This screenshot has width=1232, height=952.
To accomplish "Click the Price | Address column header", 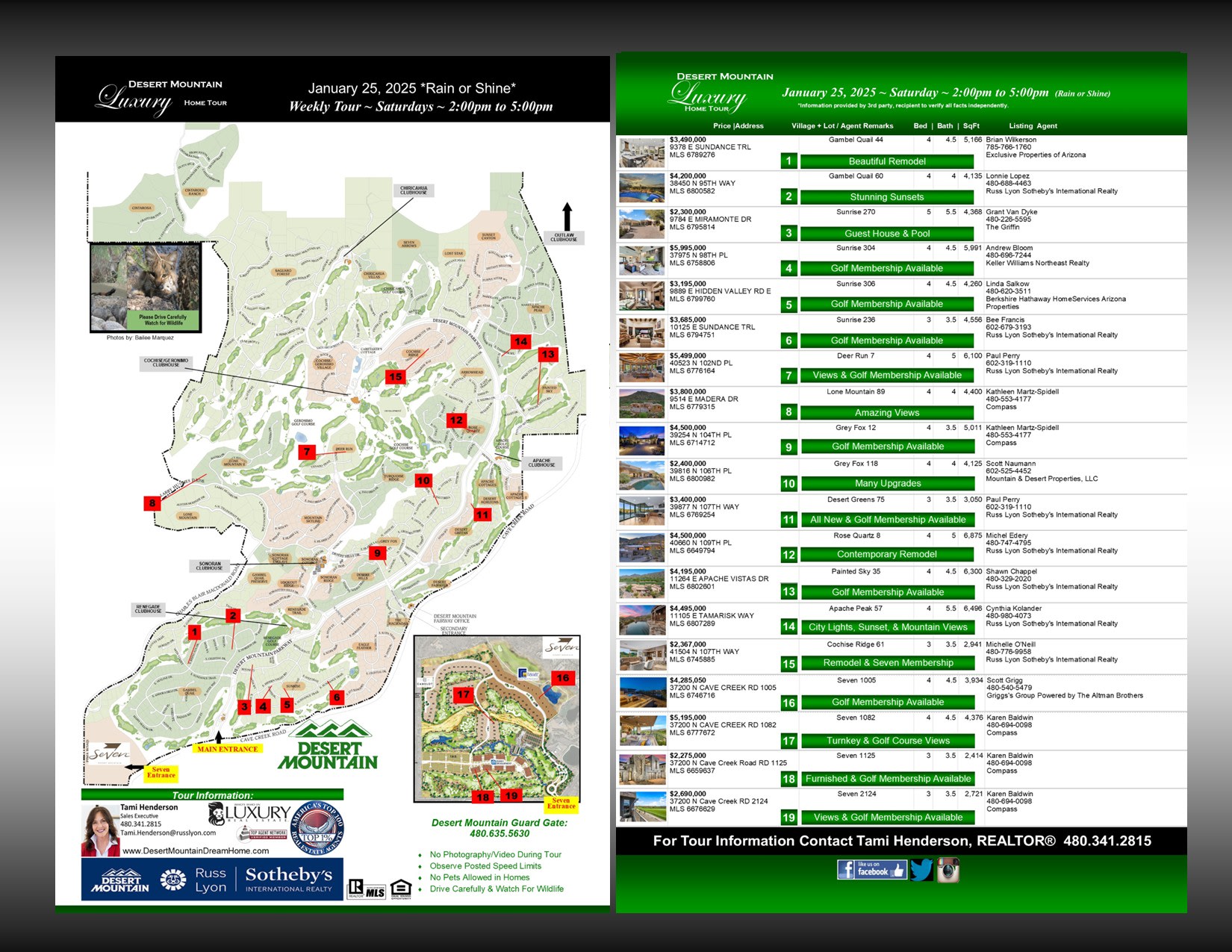I will [x=738, y=126].
